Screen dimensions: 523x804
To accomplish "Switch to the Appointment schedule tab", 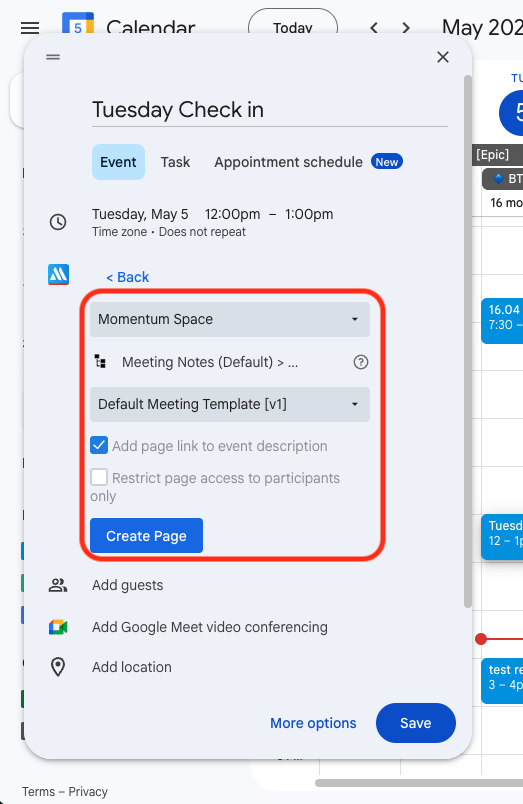I will [288, 162].
